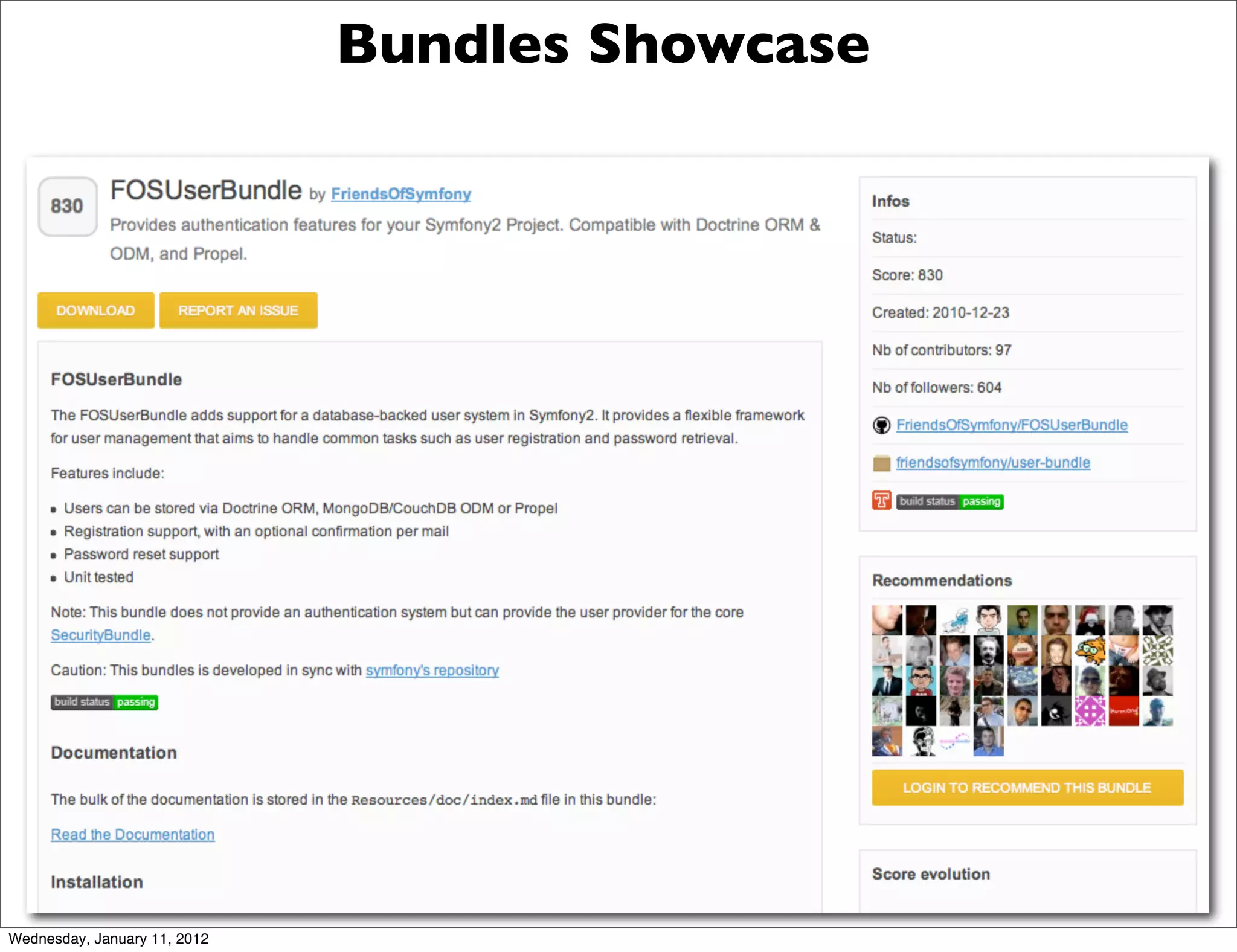The width and height of the screenshot is (1237, 952).
Task: Click the bold FOSUserBundle readme heading
Action: [116, 379]
